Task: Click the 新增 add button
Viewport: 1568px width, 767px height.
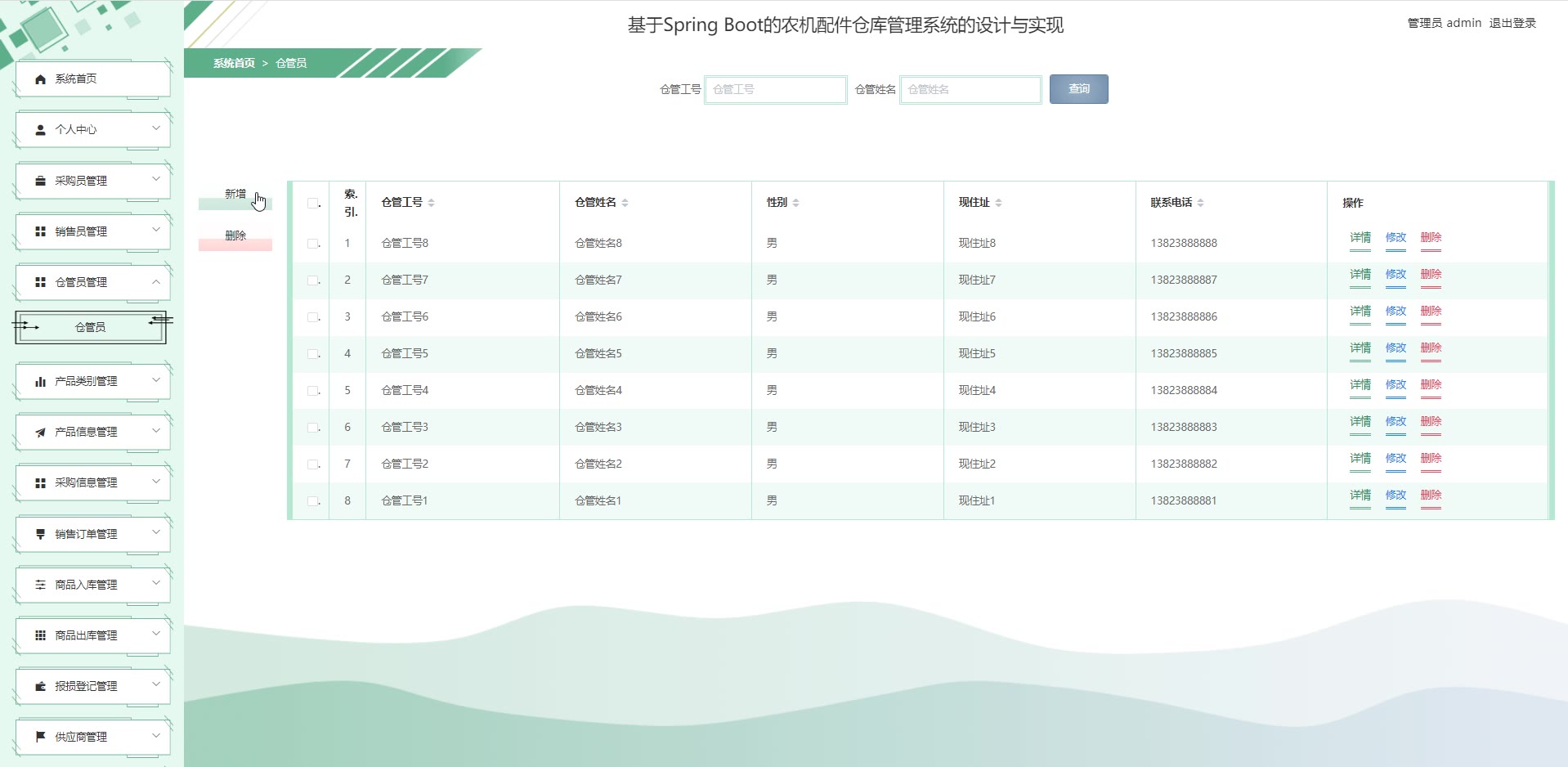Action: 235,196
